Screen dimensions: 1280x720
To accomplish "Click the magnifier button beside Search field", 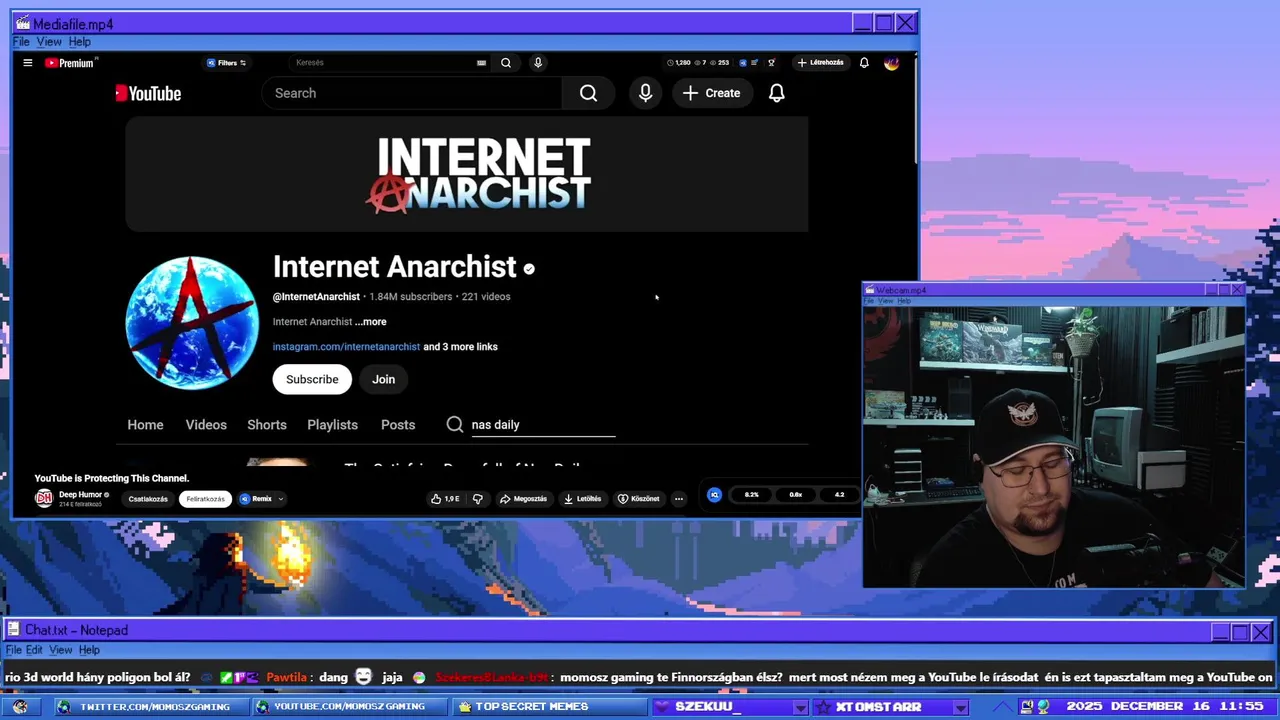I will coord(588,93).
